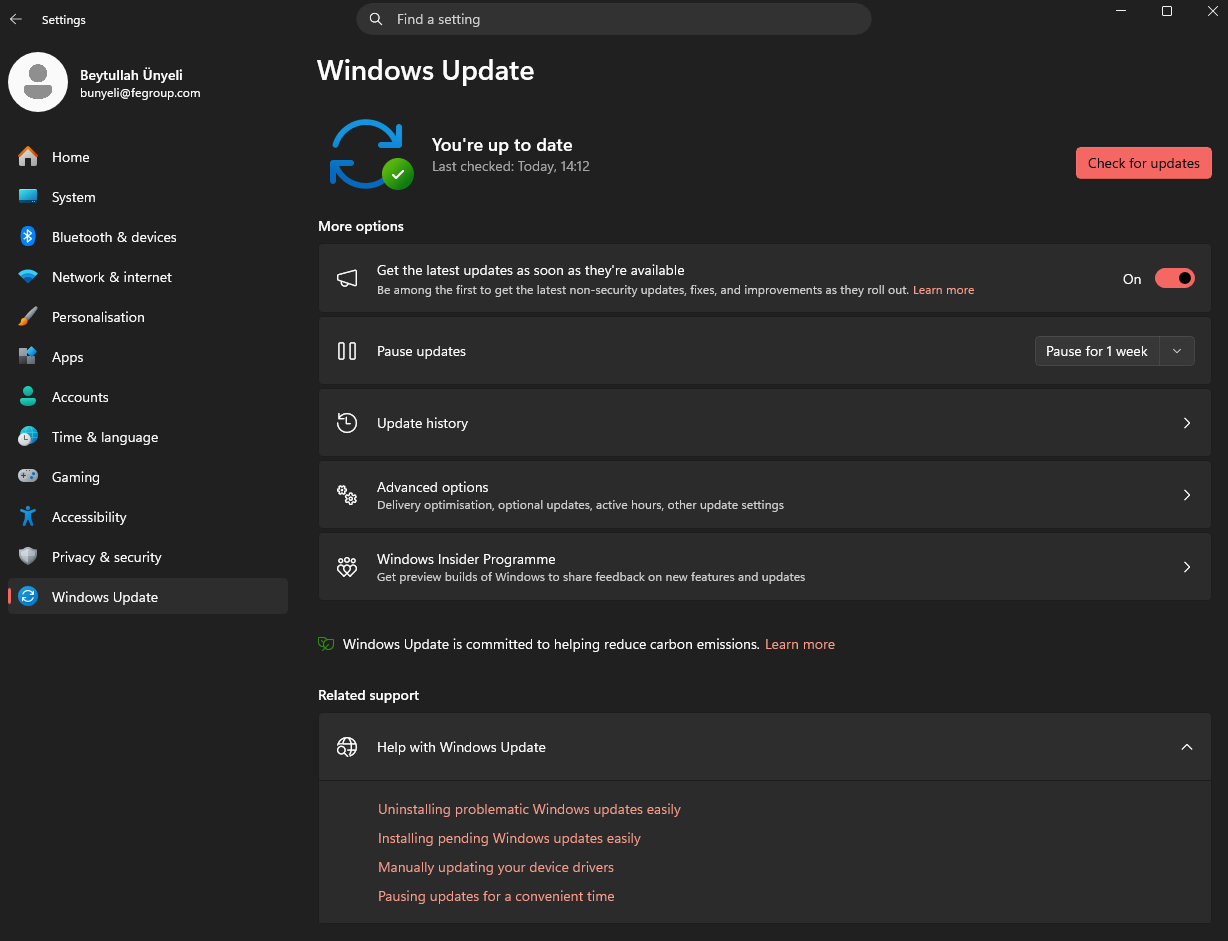Click the Time & language globe icon
Viewport: 1228px width, 941px height.
[x=28, y=437]
